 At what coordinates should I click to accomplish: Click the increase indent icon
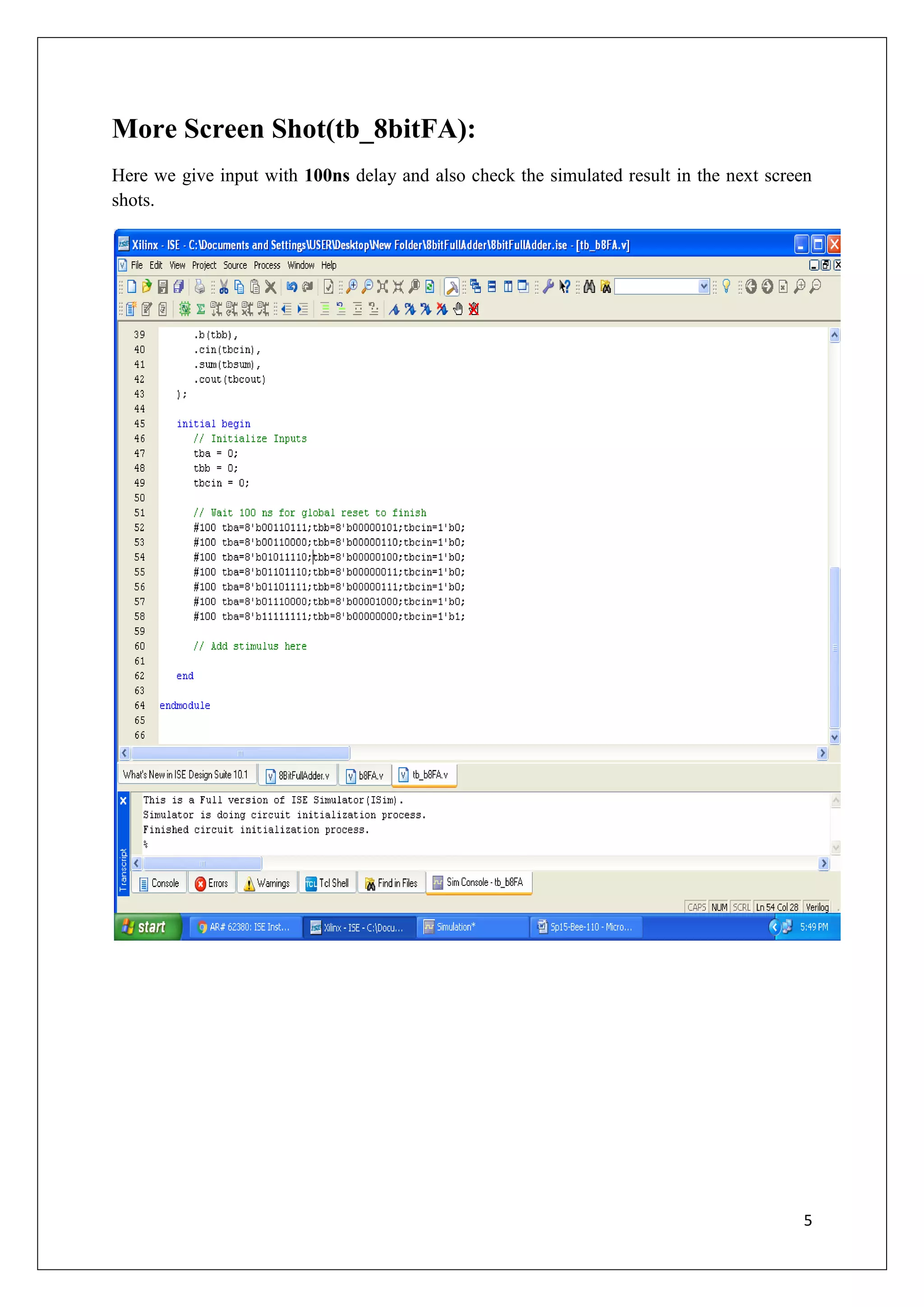(x=303, y=309)
